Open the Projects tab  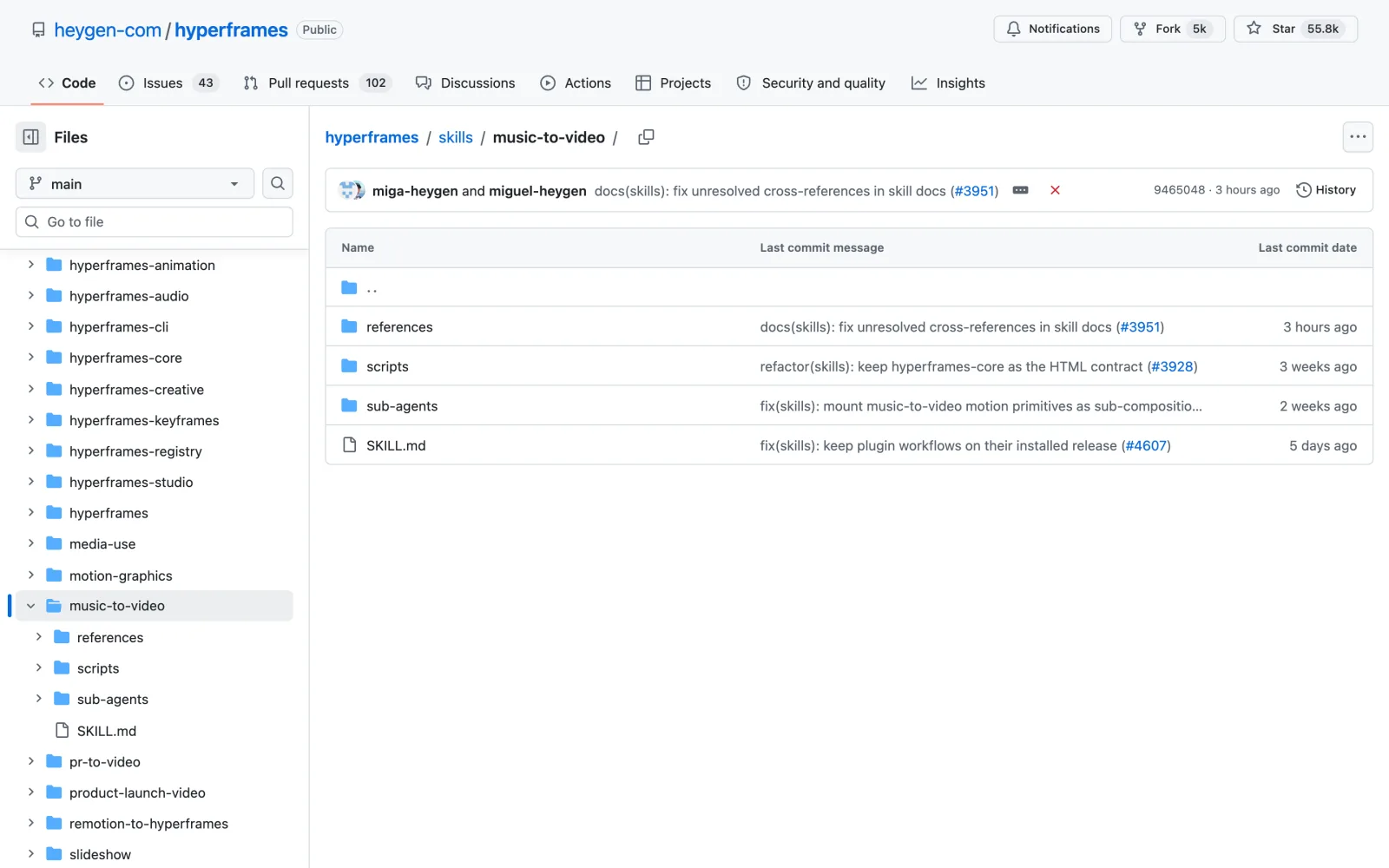[x=673, y=82]
